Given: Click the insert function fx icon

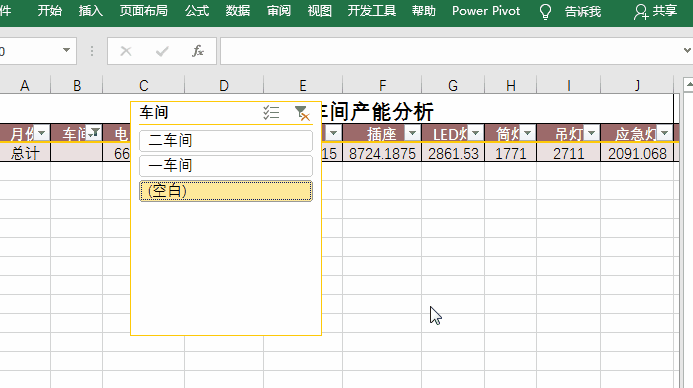Looking at the screenshot, I should coord(198,51).
